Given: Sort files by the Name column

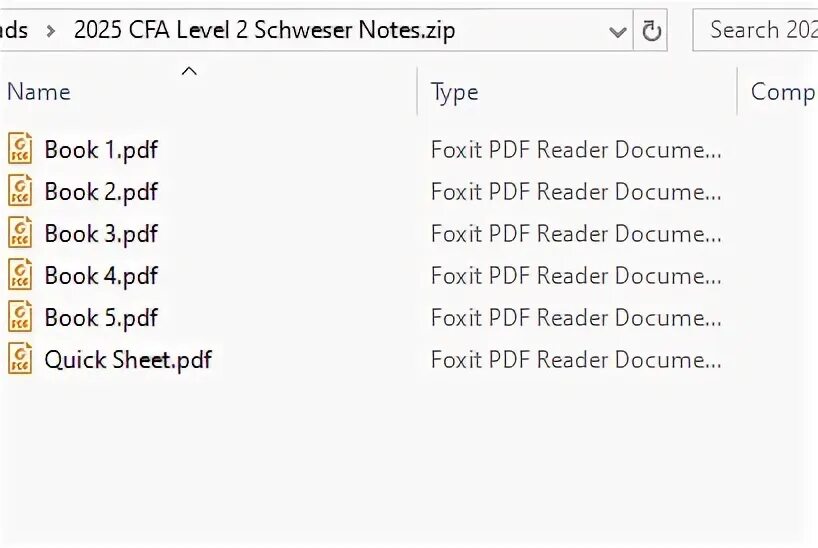Looking at the screenshot, I should pos(39,92).
